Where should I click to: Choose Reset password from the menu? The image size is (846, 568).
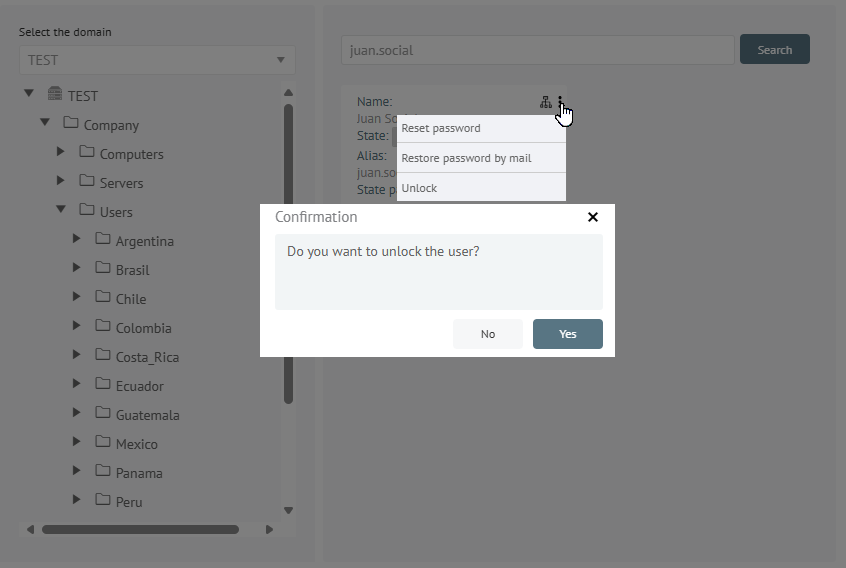click(481, 128)
